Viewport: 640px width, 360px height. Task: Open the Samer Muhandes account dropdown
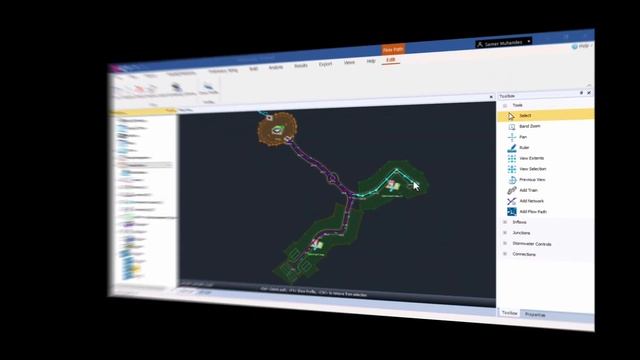pyautogui.click(x=529, y=41)
